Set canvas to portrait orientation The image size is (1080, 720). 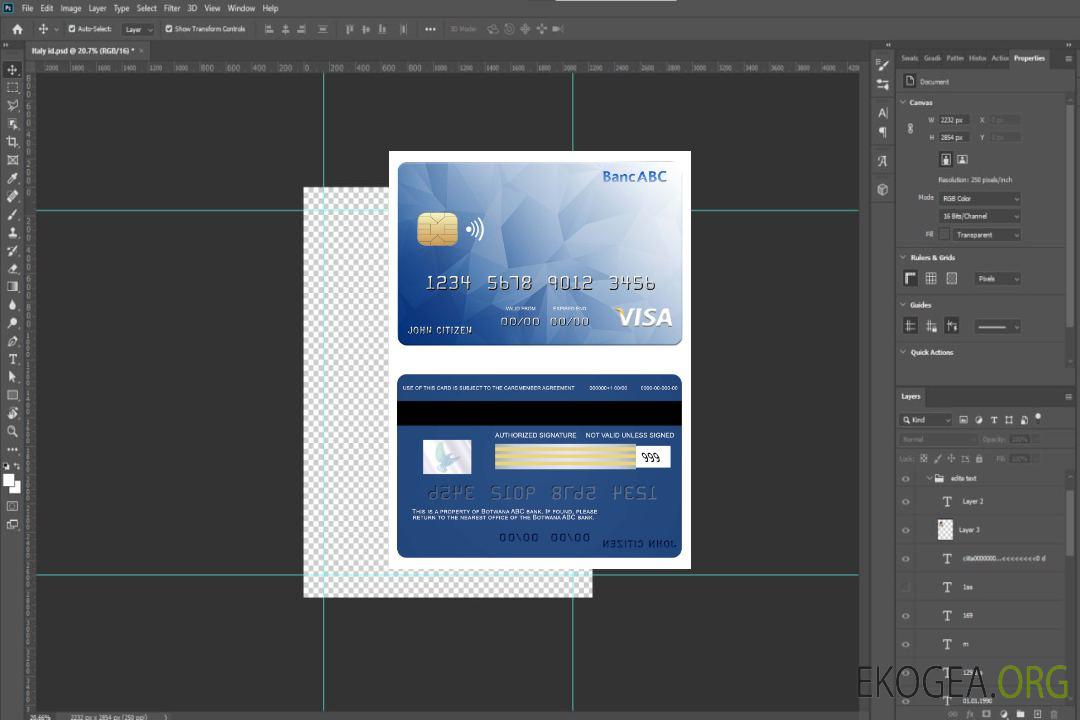(946, 160)
